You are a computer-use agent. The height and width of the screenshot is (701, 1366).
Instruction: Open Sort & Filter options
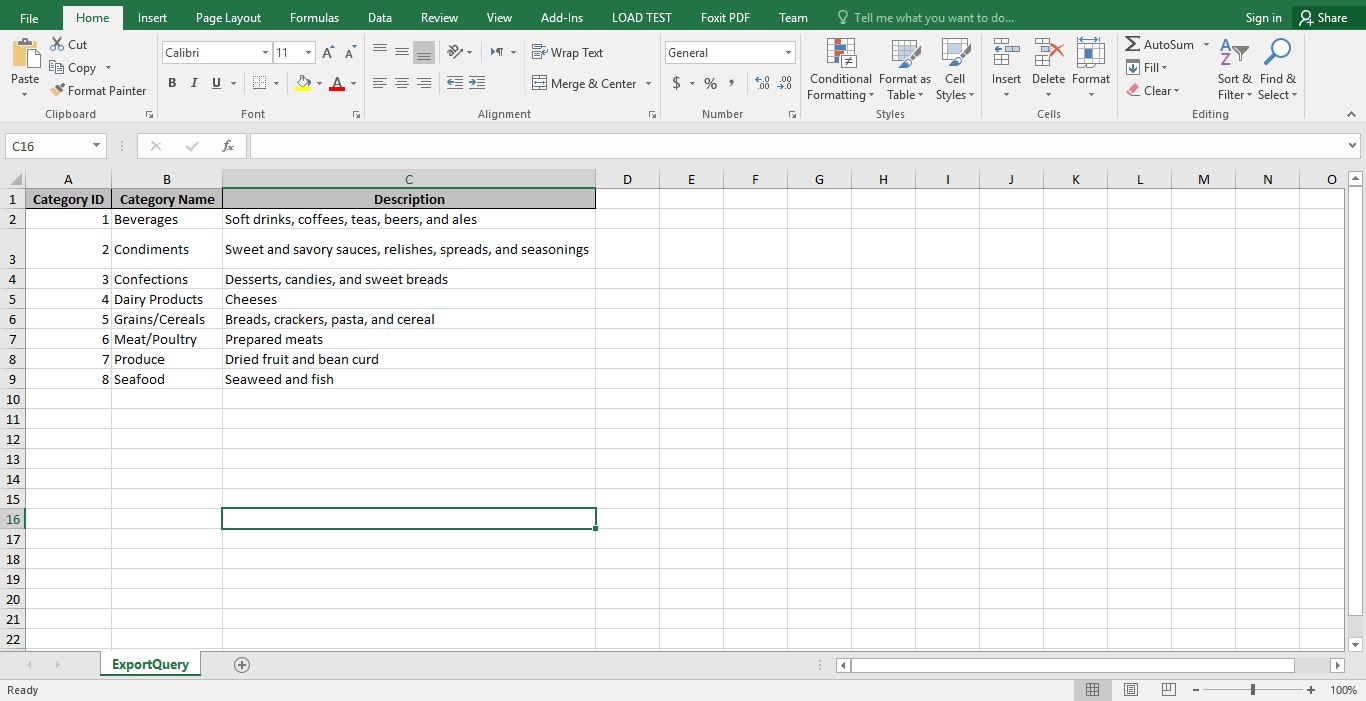coord(1234,70)
